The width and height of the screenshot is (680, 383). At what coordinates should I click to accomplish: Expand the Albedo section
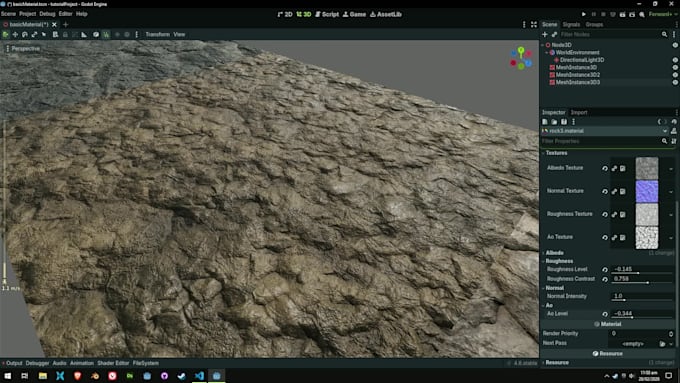555,253
